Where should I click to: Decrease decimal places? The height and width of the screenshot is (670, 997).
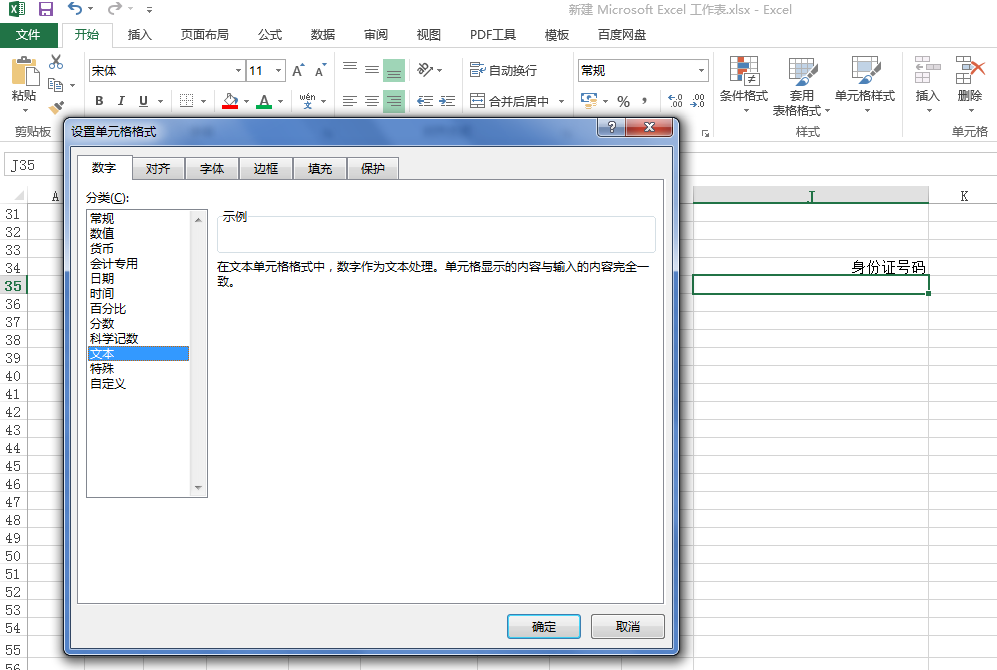pyautogui.click(x=698, y=101)
